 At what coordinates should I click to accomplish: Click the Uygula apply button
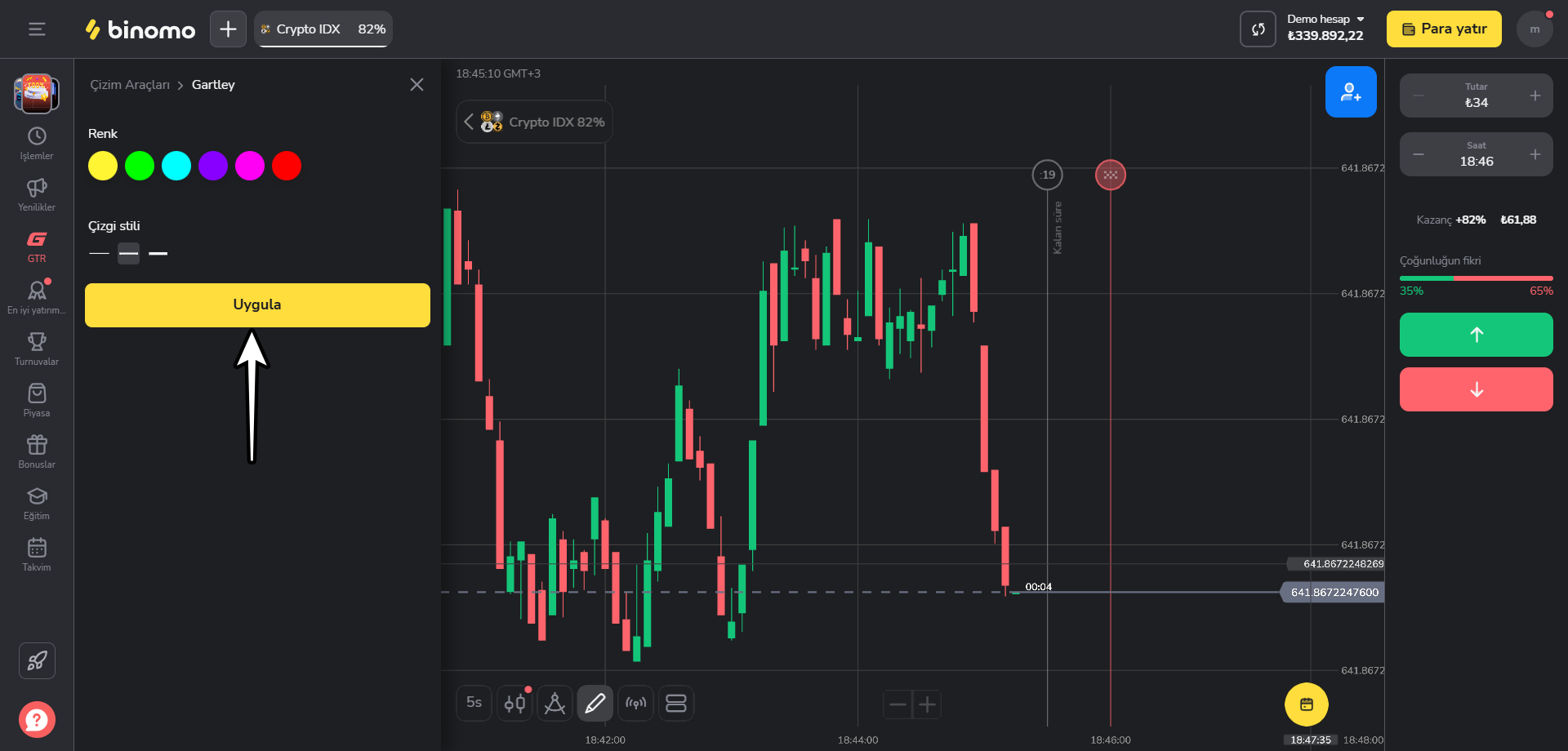tap(257, 305)
